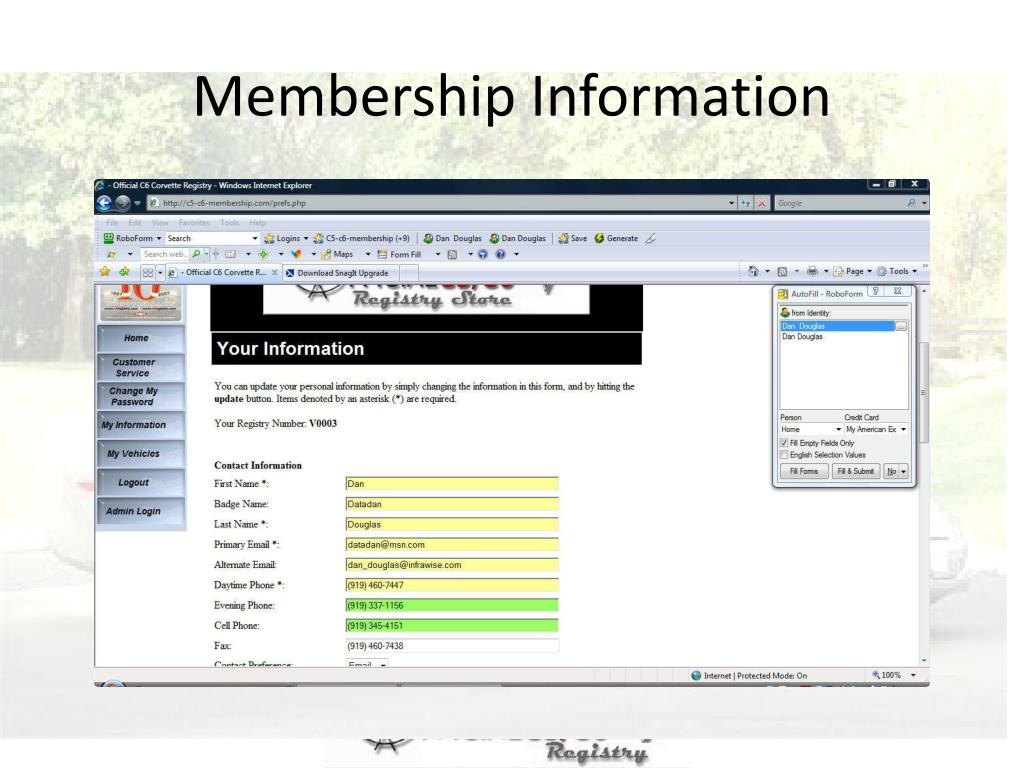Click the Change My Password sidebar button

(140, 396)
